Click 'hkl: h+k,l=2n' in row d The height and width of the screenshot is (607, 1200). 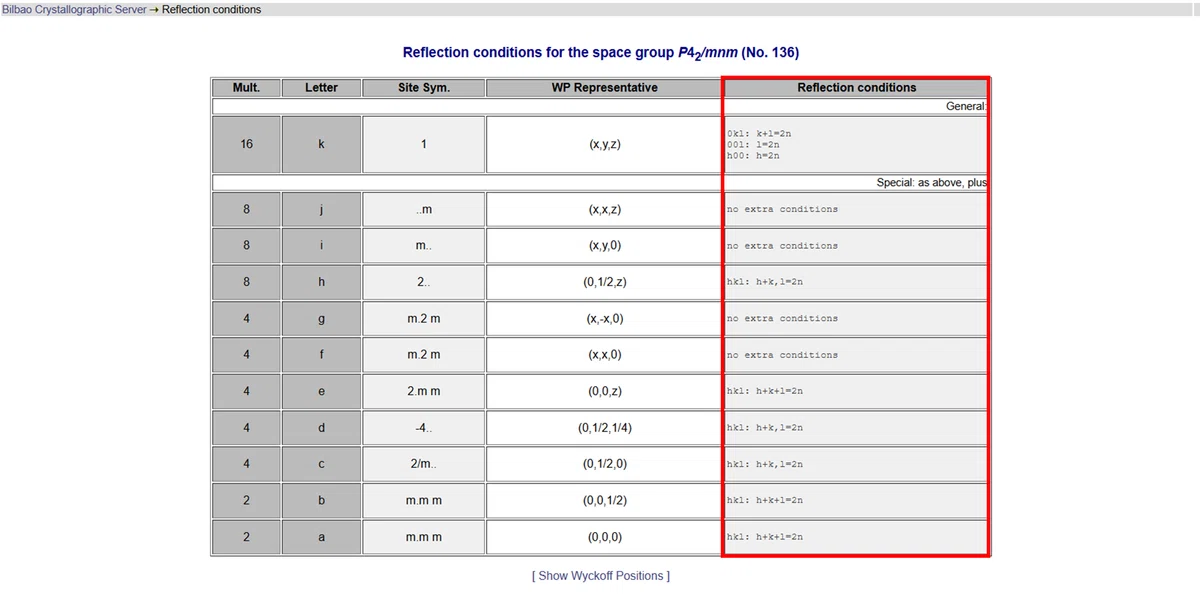(x=765, y=428)
